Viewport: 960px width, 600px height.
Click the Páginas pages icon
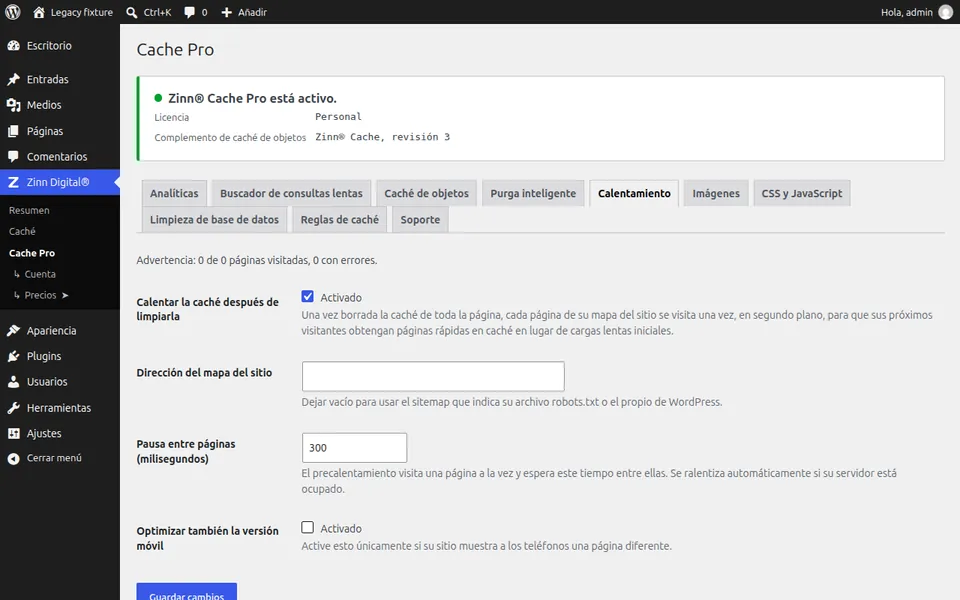13,131
